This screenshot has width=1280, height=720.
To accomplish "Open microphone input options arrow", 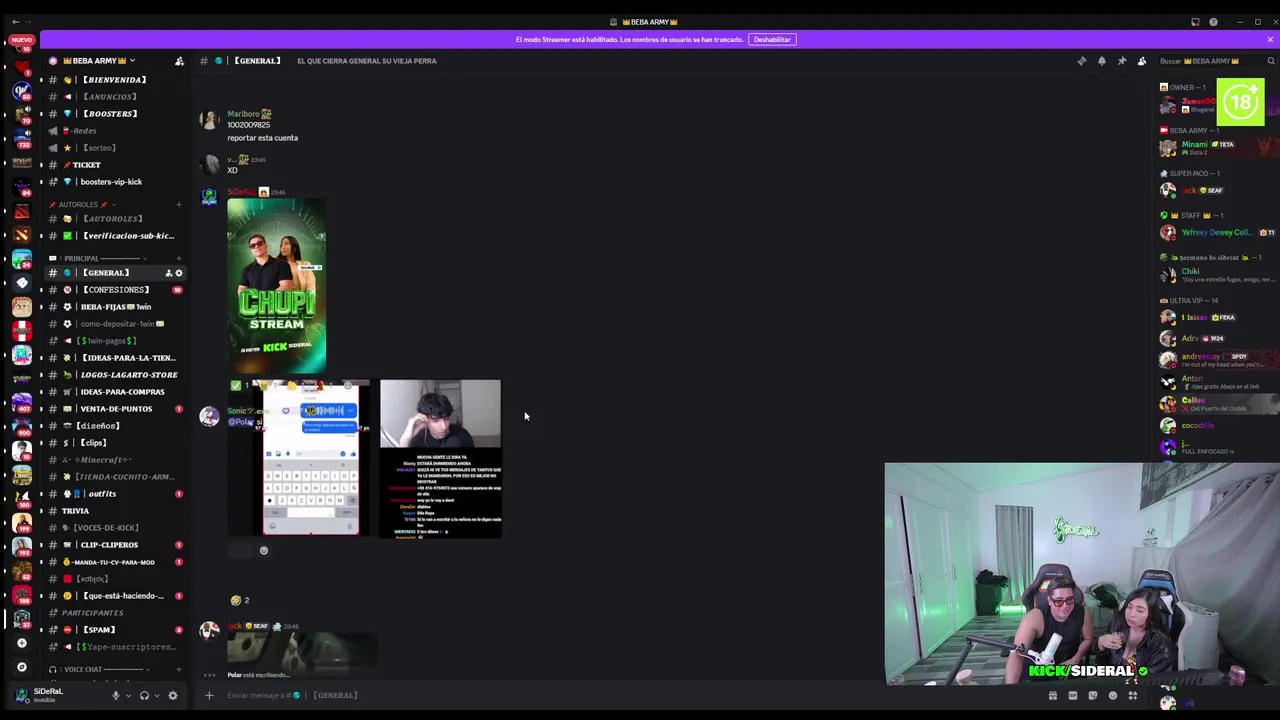I will point(127,695).
